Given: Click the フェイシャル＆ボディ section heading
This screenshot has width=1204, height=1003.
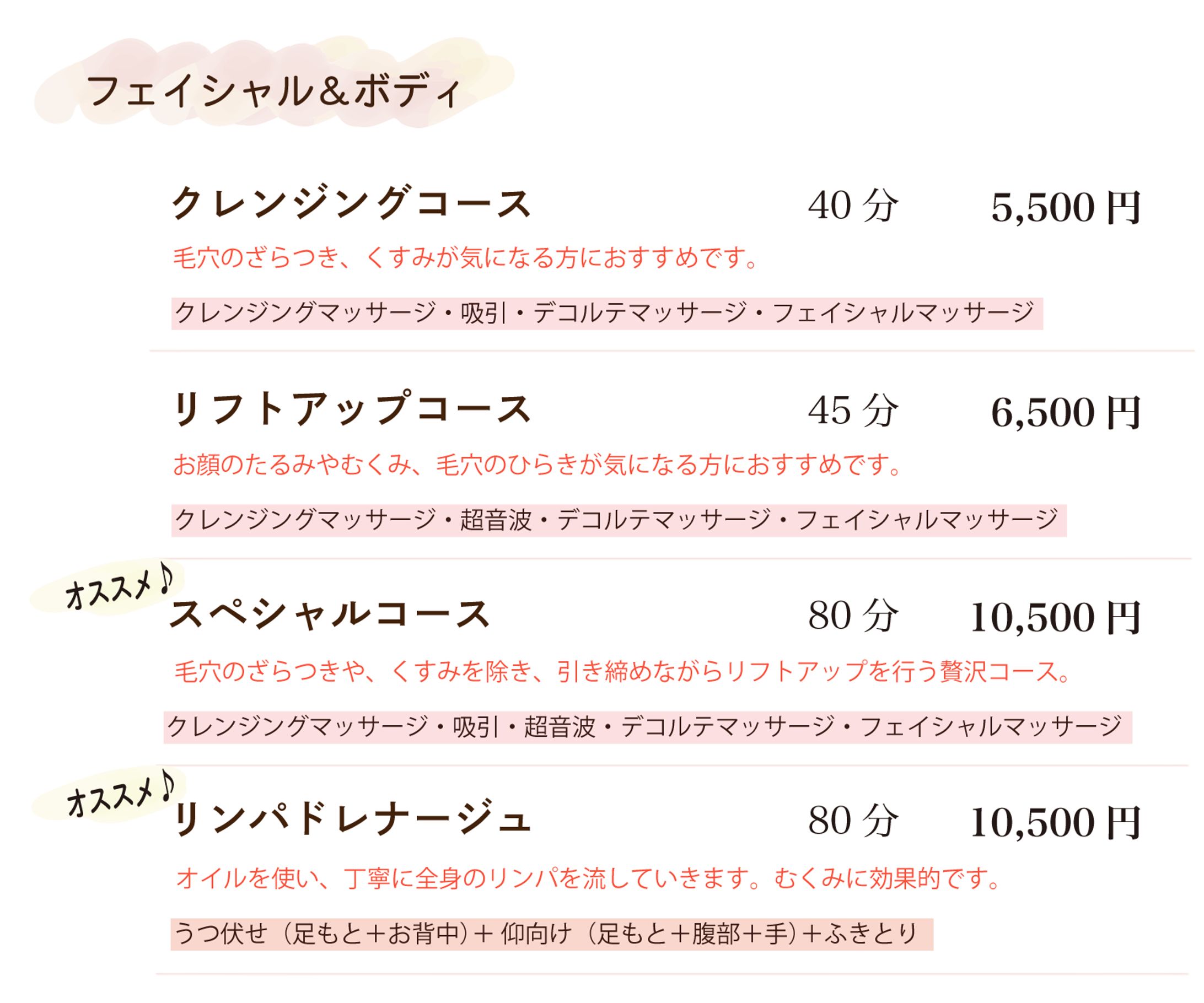Looking at the screenshot, I should [x=273, y=91].
